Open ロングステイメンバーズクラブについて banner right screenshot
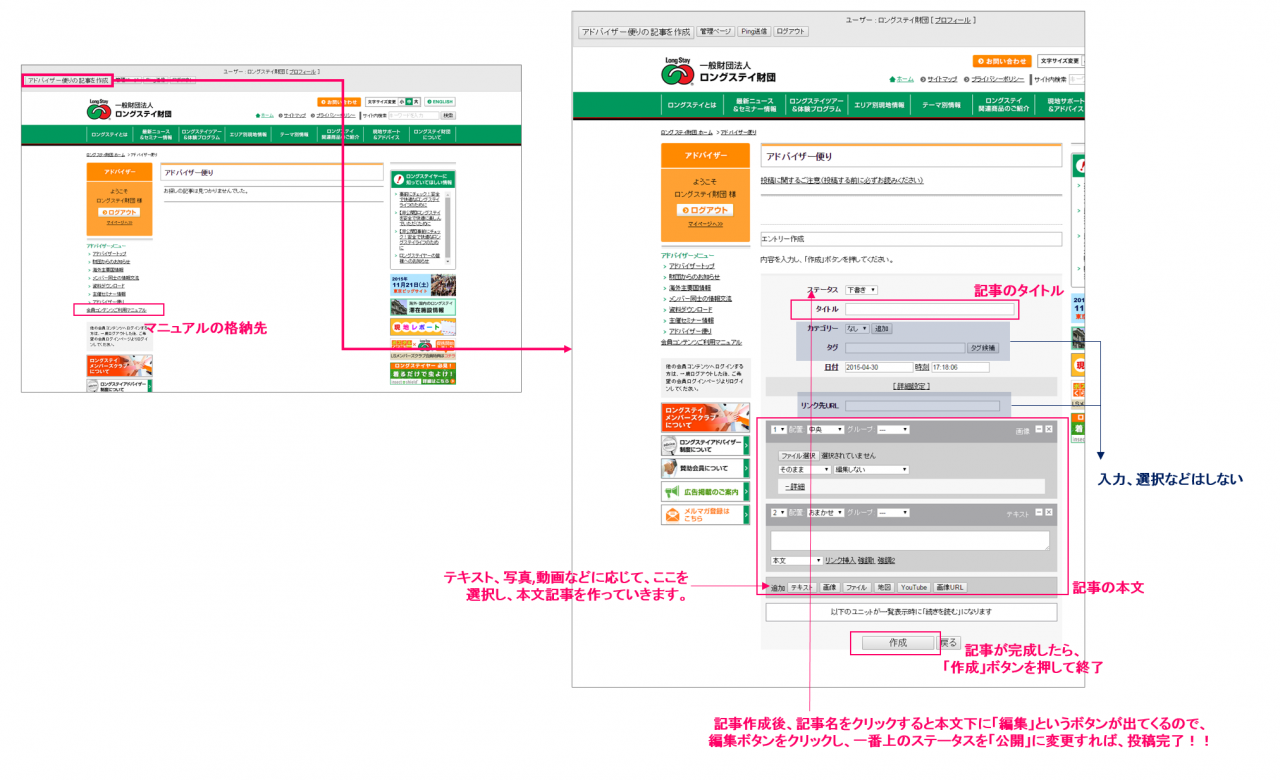 pos(705,417)
